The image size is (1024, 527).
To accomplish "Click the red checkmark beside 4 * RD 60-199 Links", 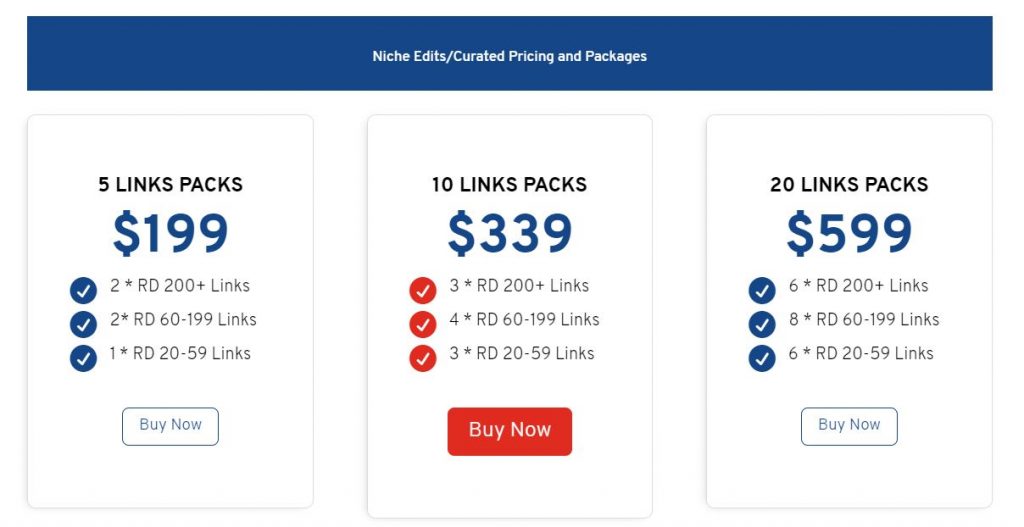I will tap(423, 325).
